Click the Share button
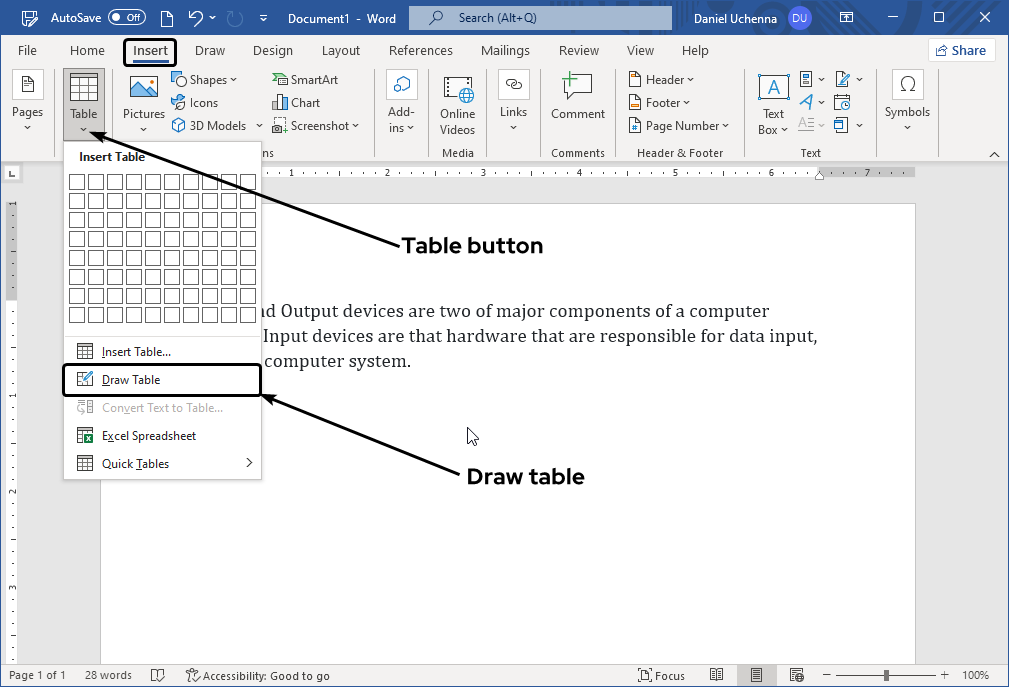The width and height of the screenshot is (1009, 687). 960,51
